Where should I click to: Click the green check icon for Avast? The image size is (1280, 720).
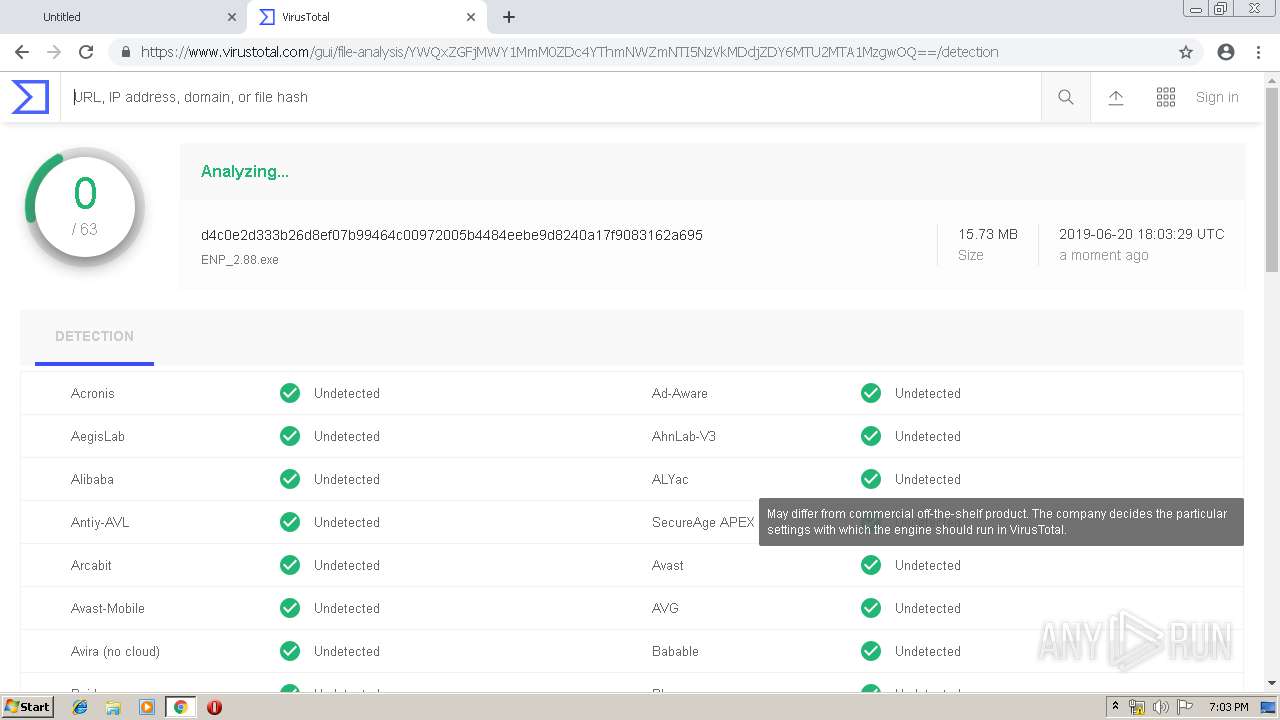click(x=871, y=565)
